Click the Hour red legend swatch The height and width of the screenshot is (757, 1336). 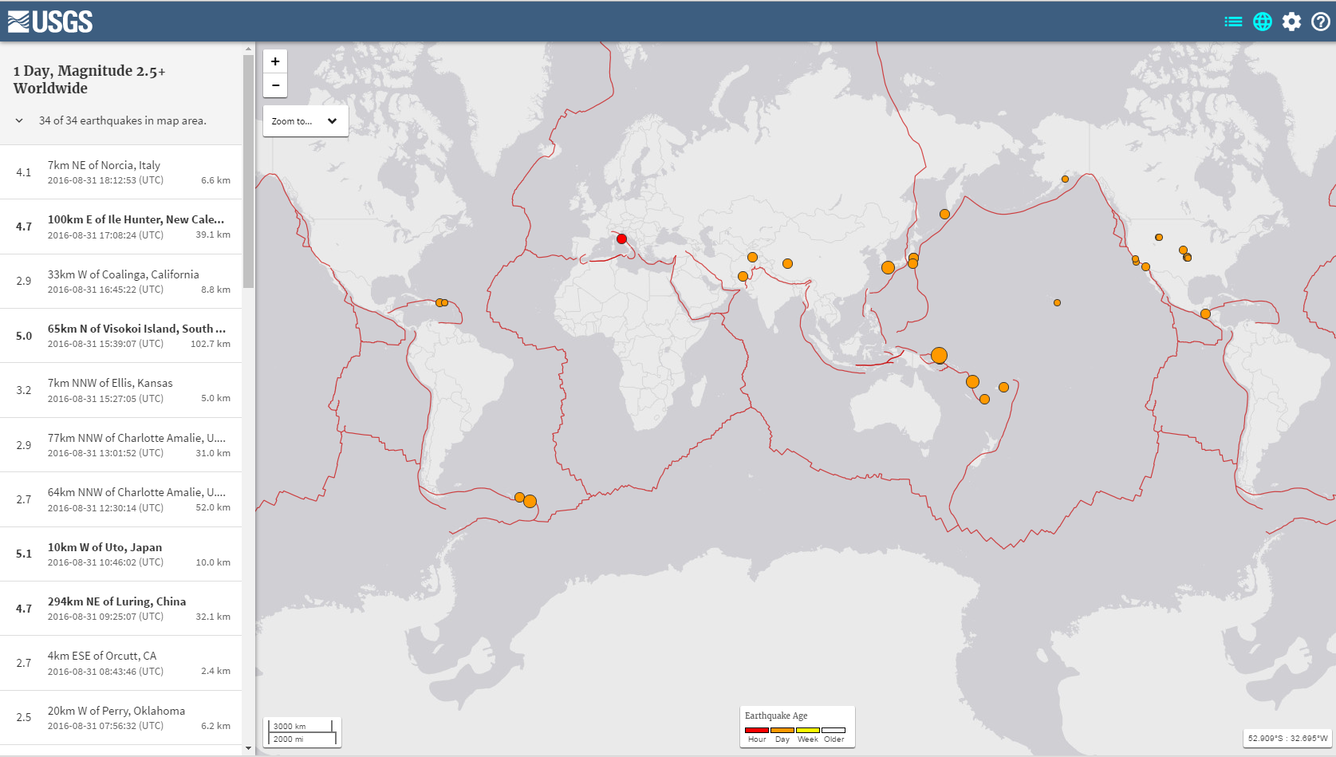(757, 731)
